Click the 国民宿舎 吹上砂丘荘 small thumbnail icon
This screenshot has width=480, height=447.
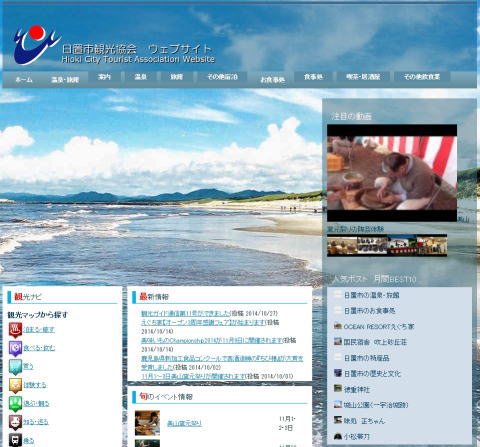(x=338, y=342)
